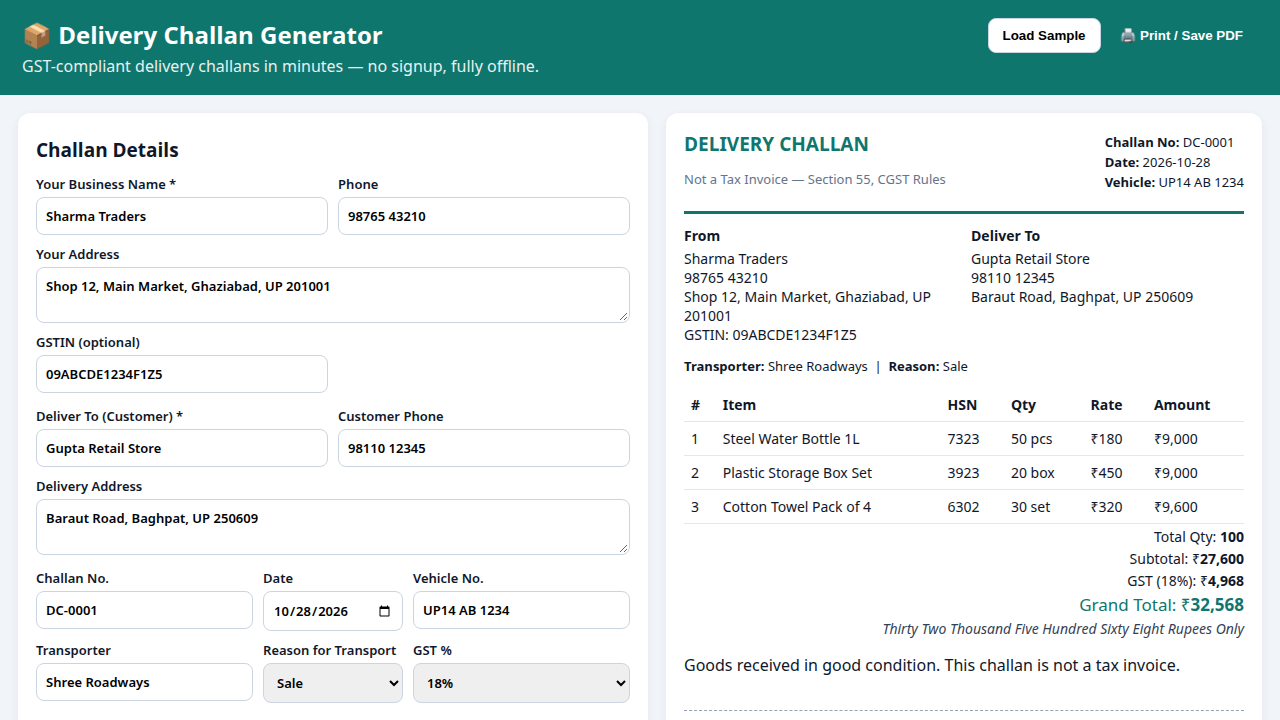Click the Steel Water Bottle 1L item
1280x720 pixels.
click(791, 439)
